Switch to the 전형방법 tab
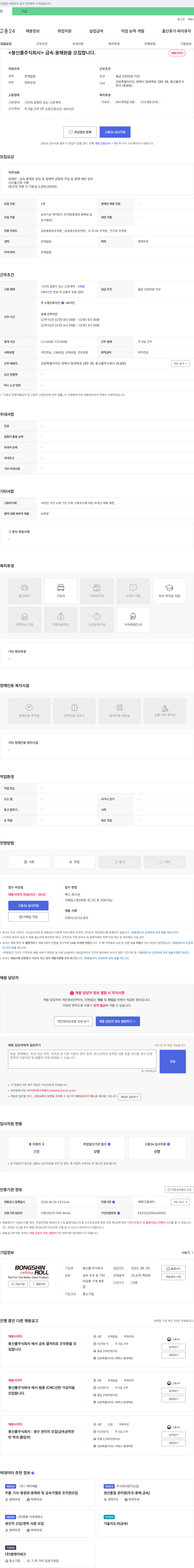This screenshot has height=1568, width=194. click(150, 44)
